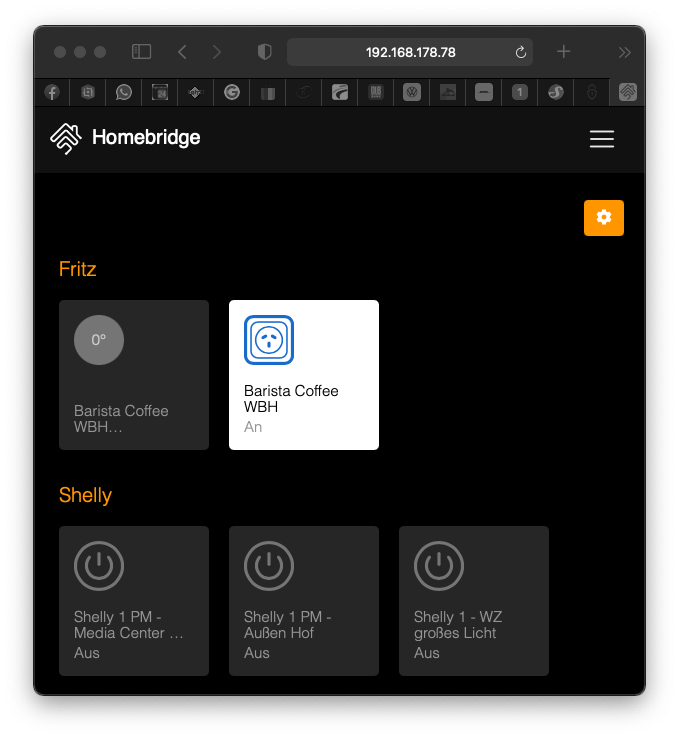
Task: Click the privacy shield icon
Action: coord(265,52)
